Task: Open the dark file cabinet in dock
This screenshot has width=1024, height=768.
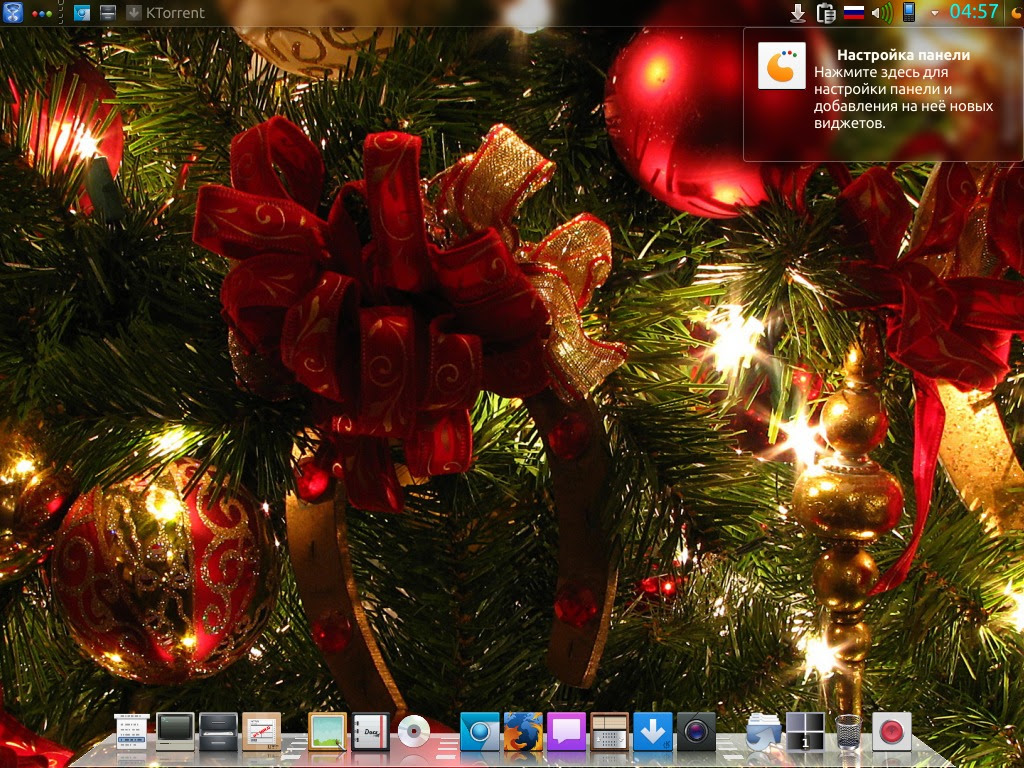Action: [218, 731]
